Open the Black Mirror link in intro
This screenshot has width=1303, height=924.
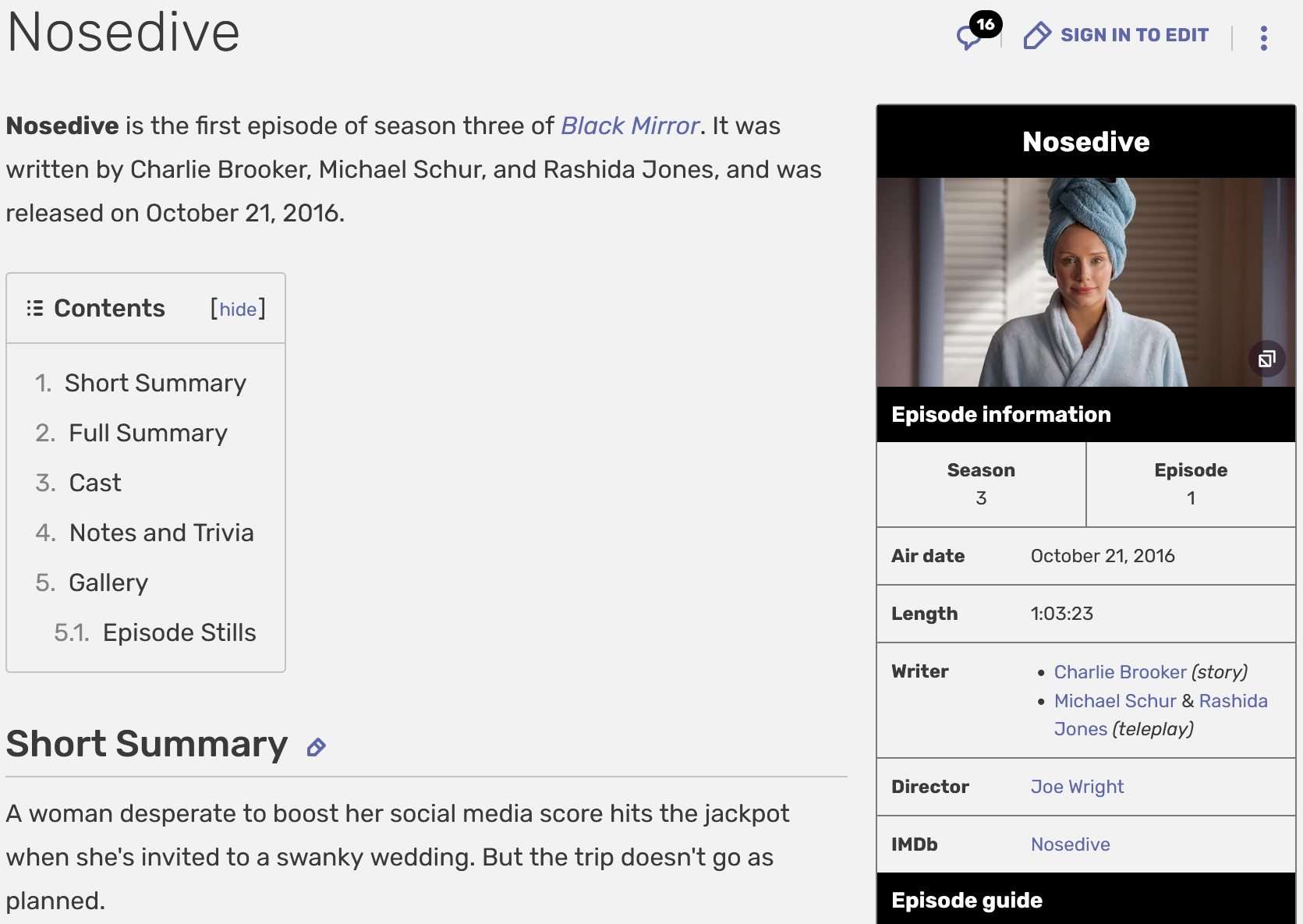click(x=630, y=126)
